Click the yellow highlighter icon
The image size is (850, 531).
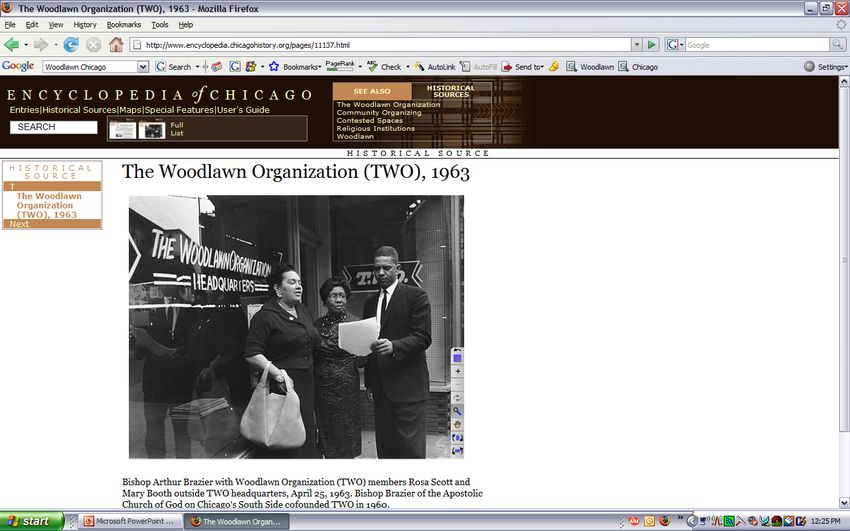pos(554,67)
